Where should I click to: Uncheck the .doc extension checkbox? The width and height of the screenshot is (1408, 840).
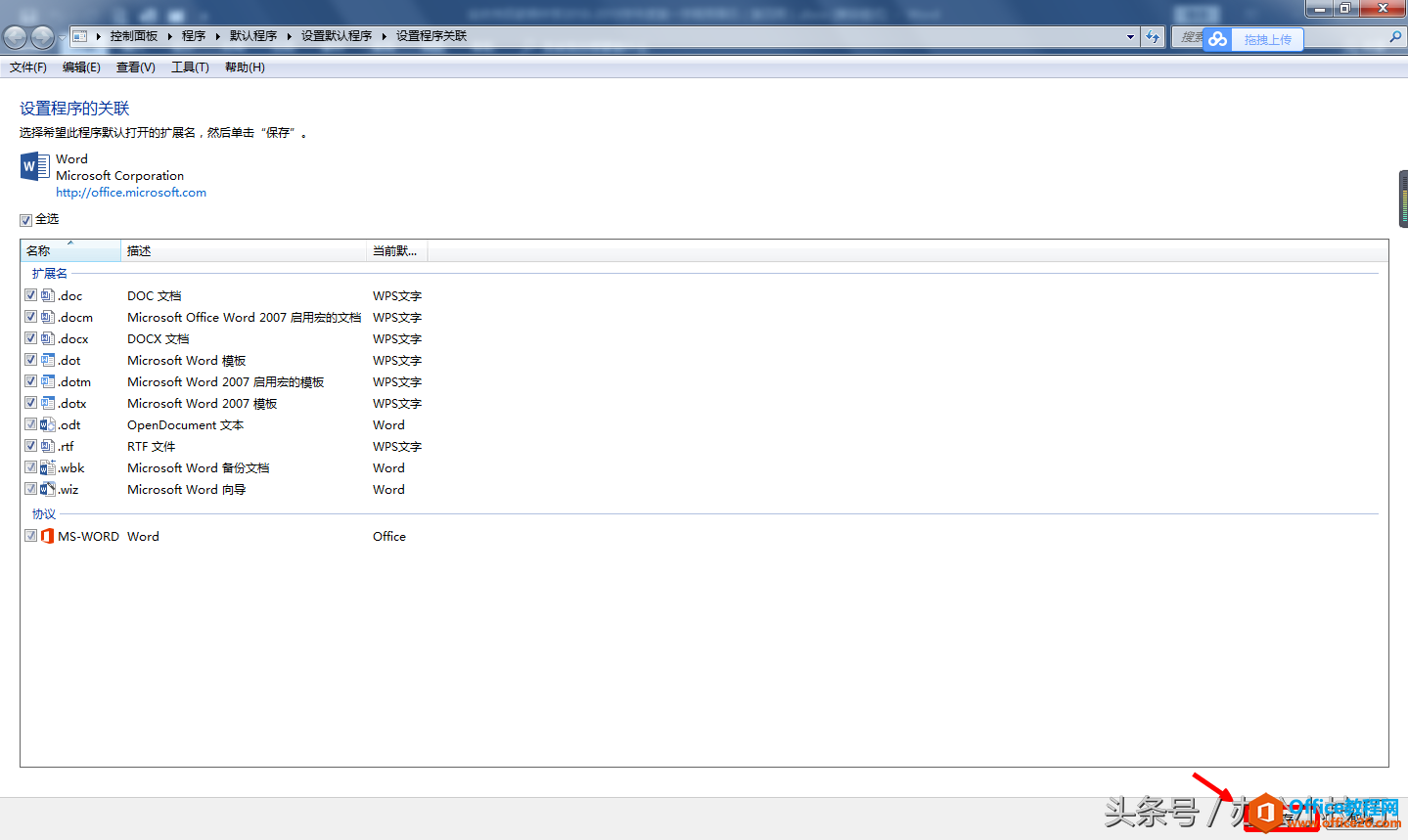pos(30,295)
